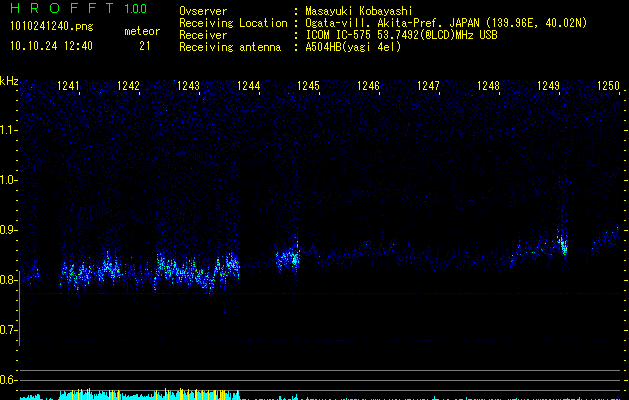Select the A504HB antenna text

(353, 47)
